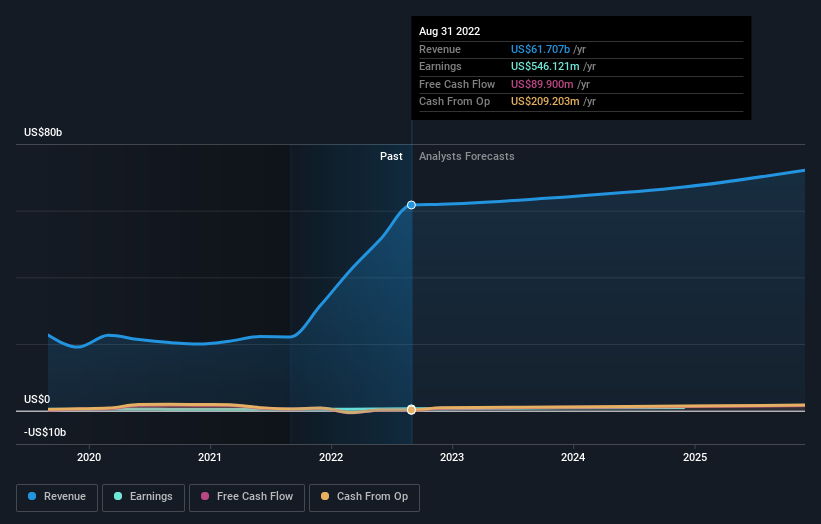Click the 2024 x-axis label
The image size is (821, 524).
pos(573,457)
